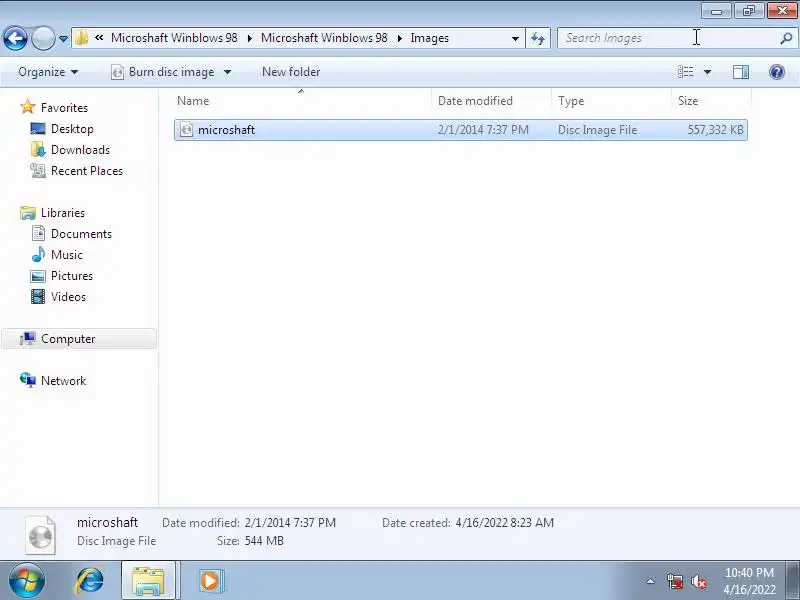This screenshot has width=800, height=600.
Task: Open the Organize menu
Action: 48,72
